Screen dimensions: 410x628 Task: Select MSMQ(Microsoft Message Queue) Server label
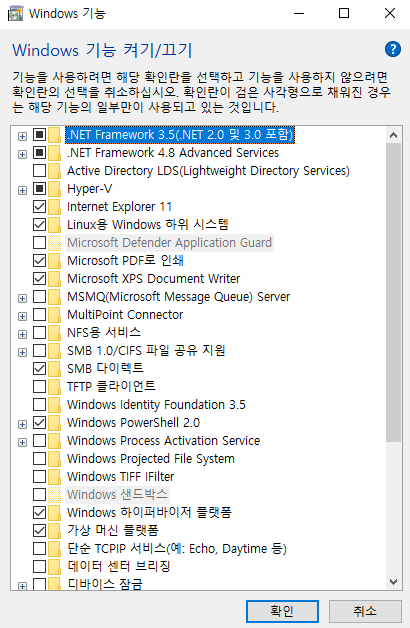point(179,296)
